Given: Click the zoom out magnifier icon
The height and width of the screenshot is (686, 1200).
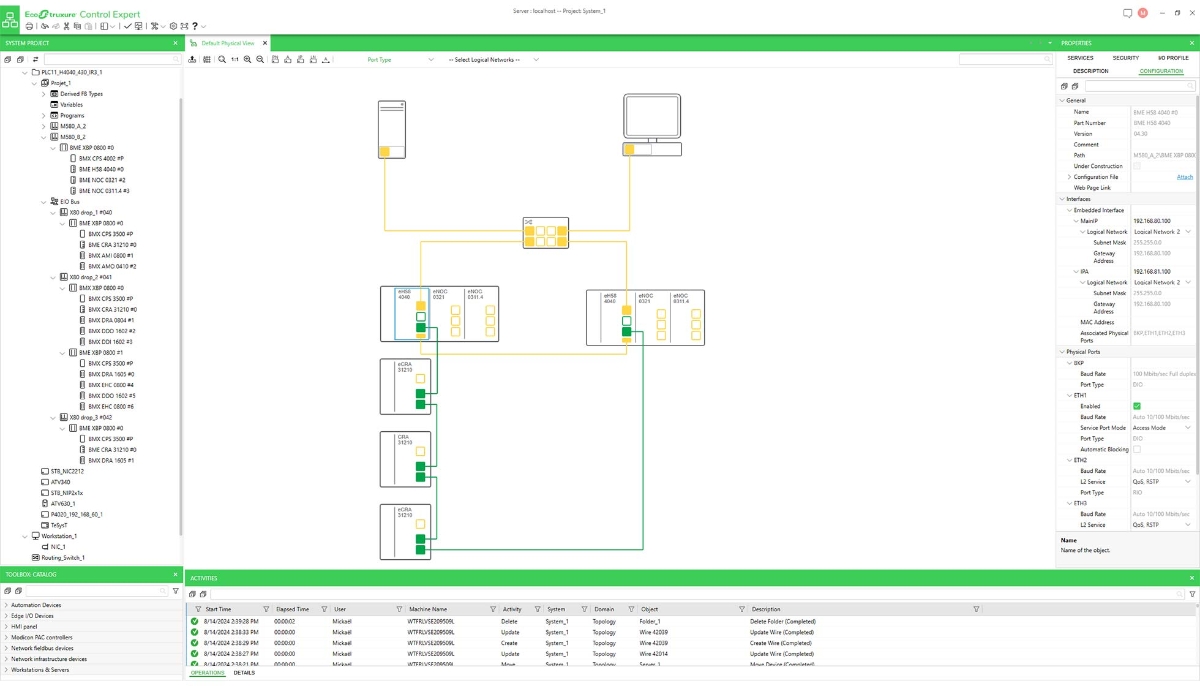Looking at the screenshot, I should click(x=260, y=60).
